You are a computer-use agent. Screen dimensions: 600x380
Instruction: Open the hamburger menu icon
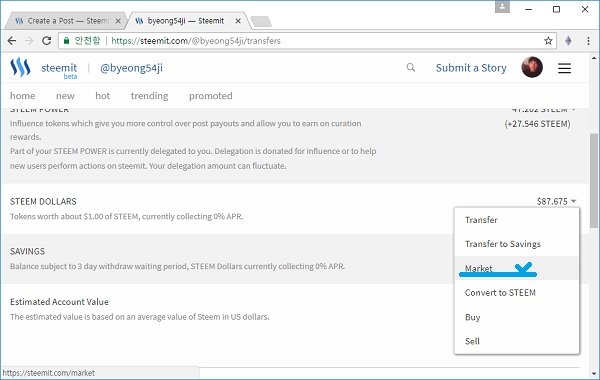tap(564, 68)
